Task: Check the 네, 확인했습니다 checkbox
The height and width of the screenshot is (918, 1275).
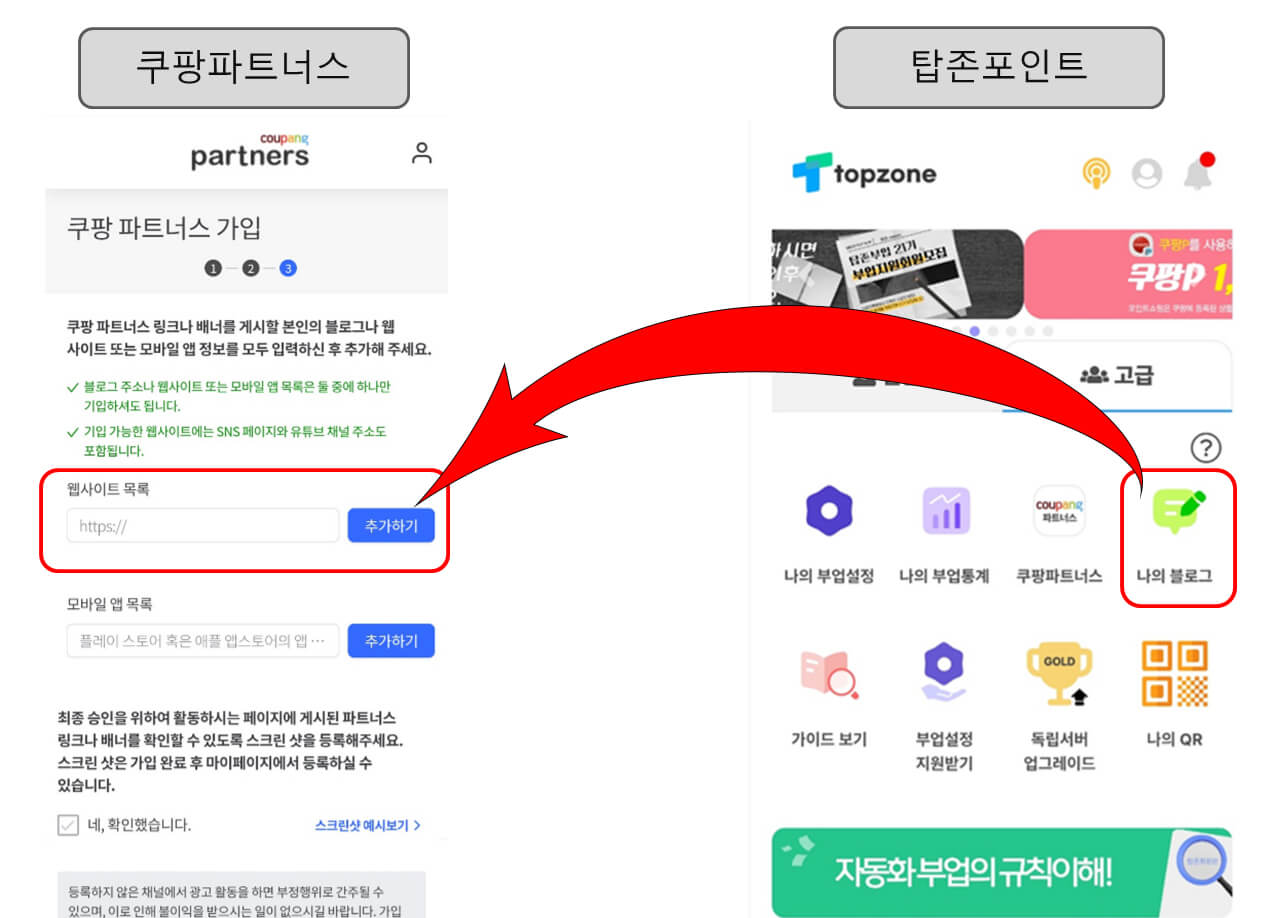Action: pos(68,825)
